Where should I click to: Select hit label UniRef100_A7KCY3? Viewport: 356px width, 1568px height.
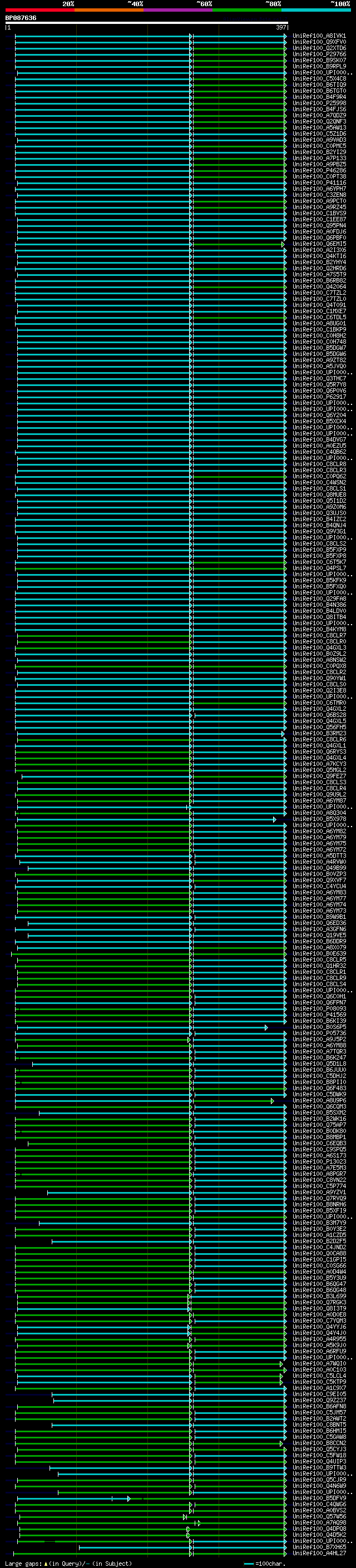pos(319,764)
